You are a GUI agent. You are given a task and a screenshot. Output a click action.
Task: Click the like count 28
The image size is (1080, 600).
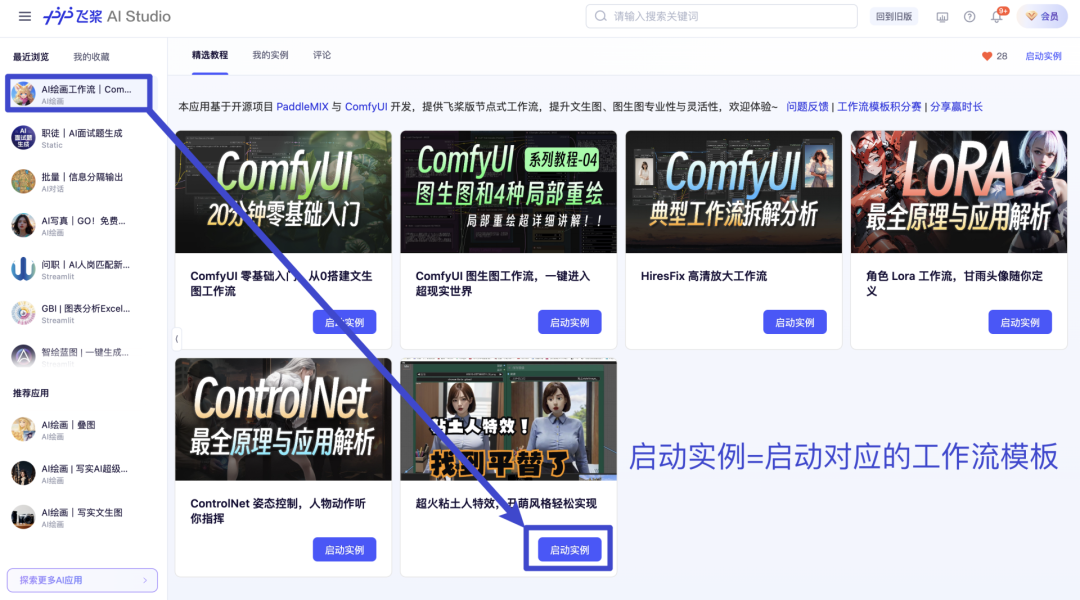coord(1001,56)
